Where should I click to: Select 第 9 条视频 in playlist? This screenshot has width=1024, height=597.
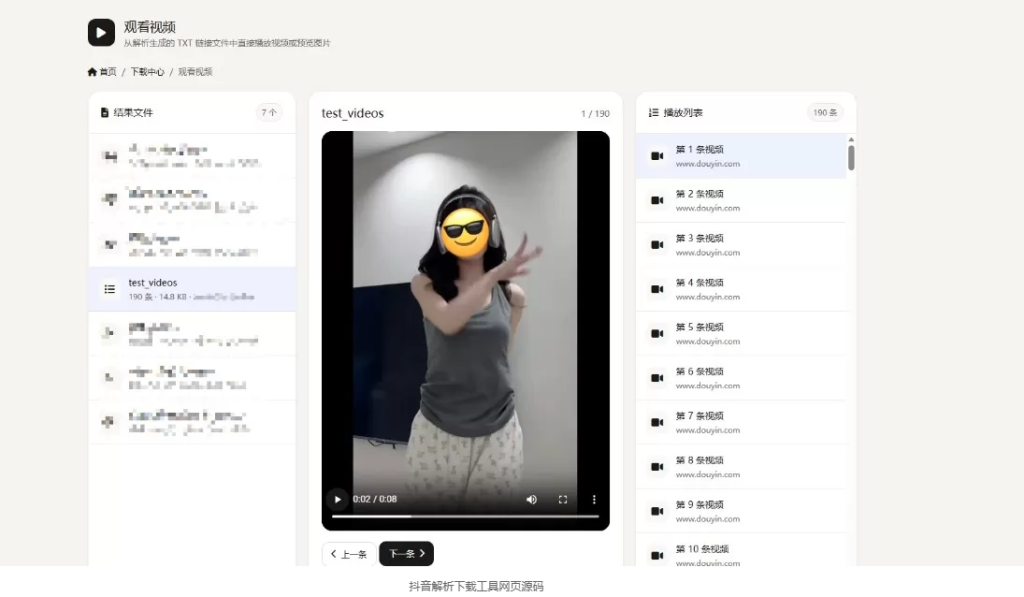click(x=741, y=511)
